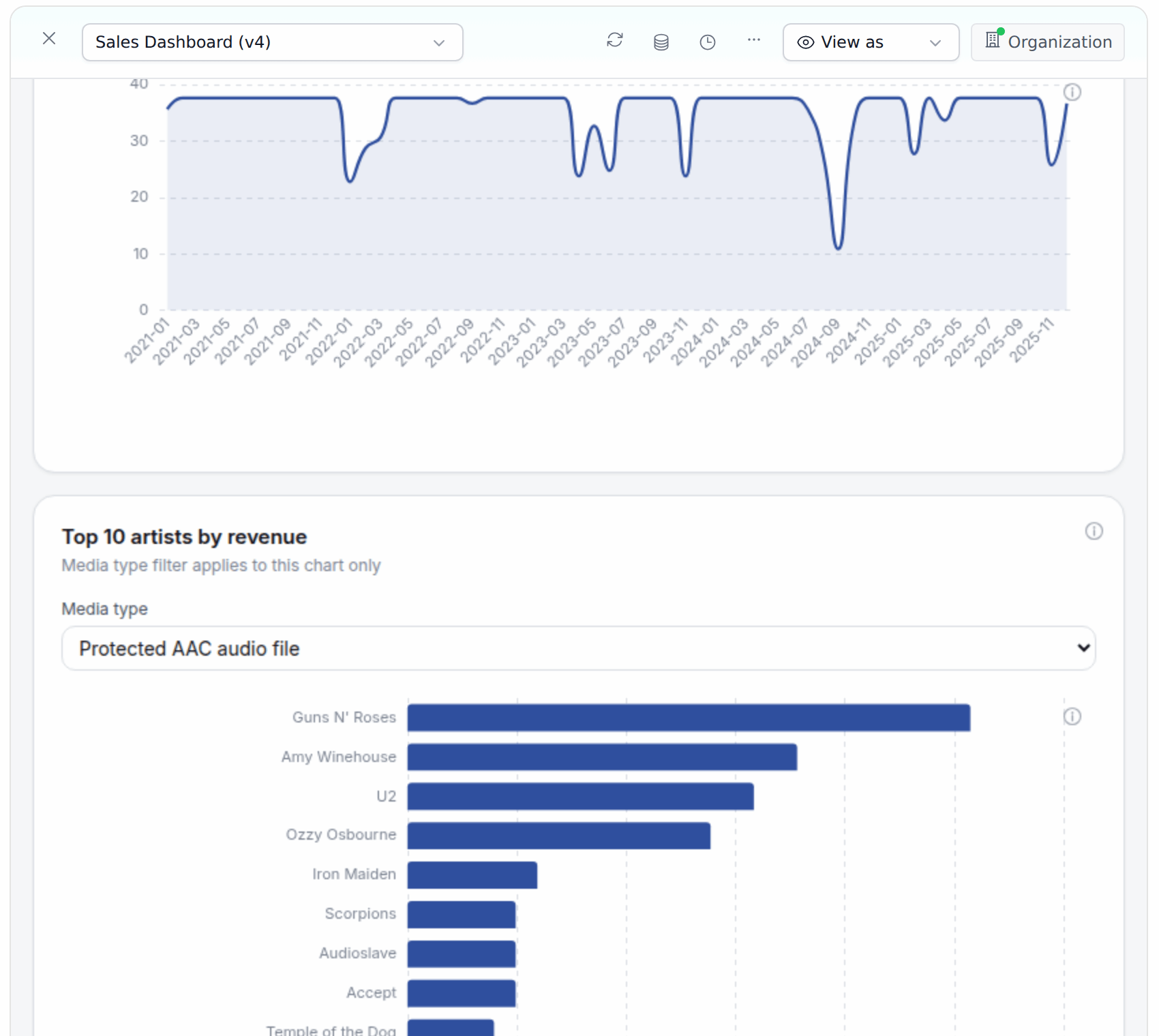The height and width of the screenshot is (1036, 1159).
Task: Click the Iron Maiden bar
Action: [x=472, y=875]
